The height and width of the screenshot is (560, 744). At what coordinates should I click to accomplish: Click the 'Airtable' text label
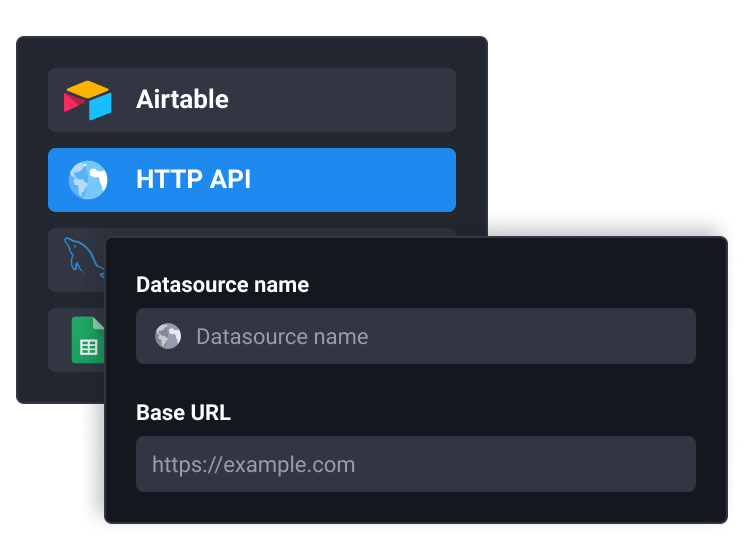182,99
